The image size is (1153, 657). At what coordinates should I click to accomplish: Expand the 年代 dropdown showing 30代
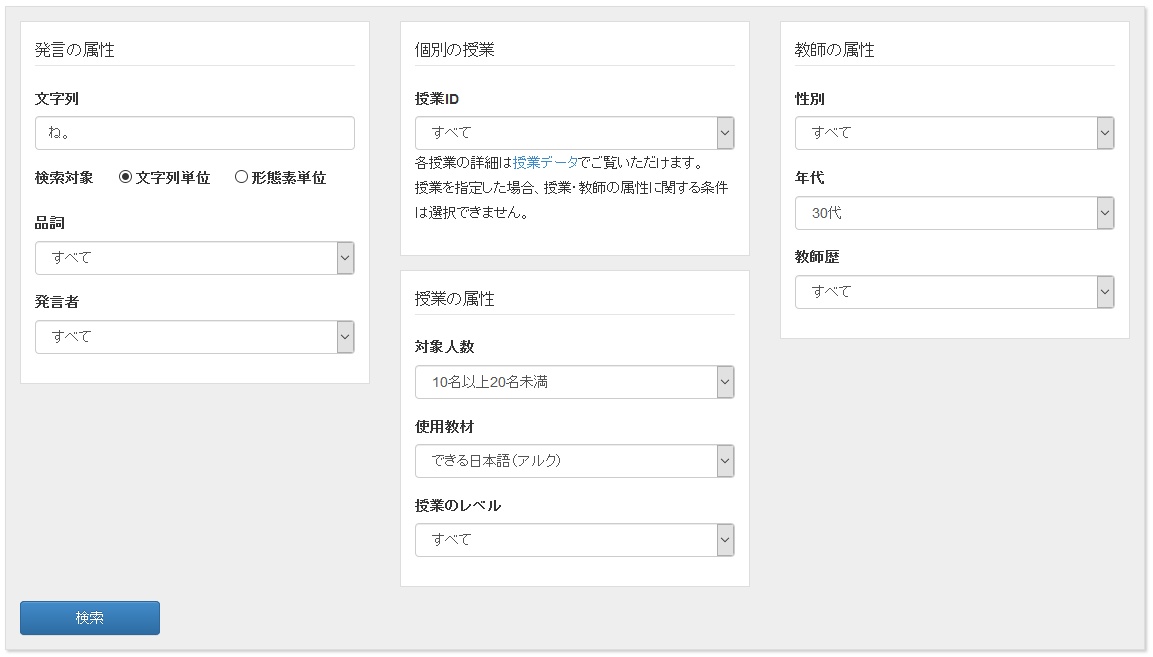pyautogui.click(x=946, y=213)
